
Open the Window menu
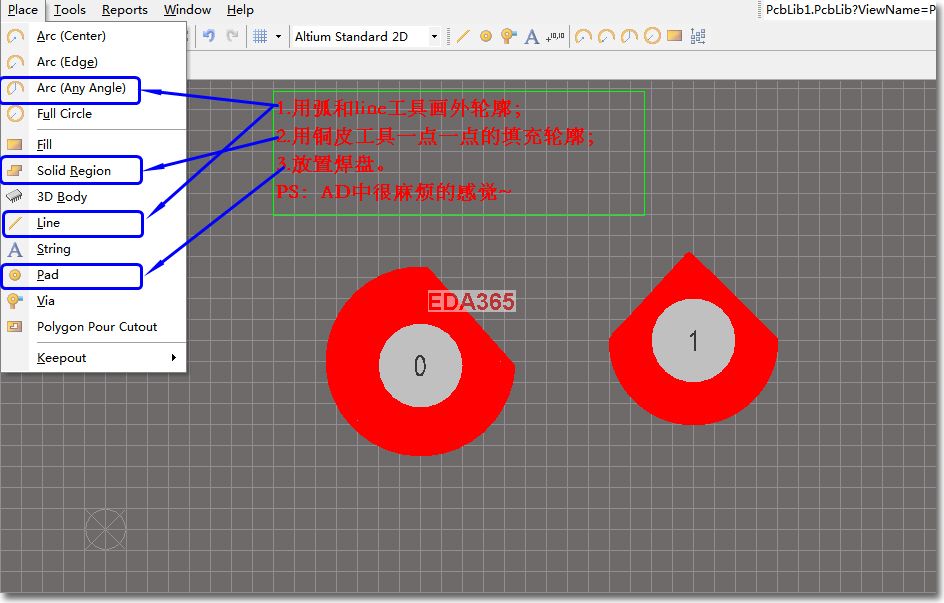click(x=187, y=10)
